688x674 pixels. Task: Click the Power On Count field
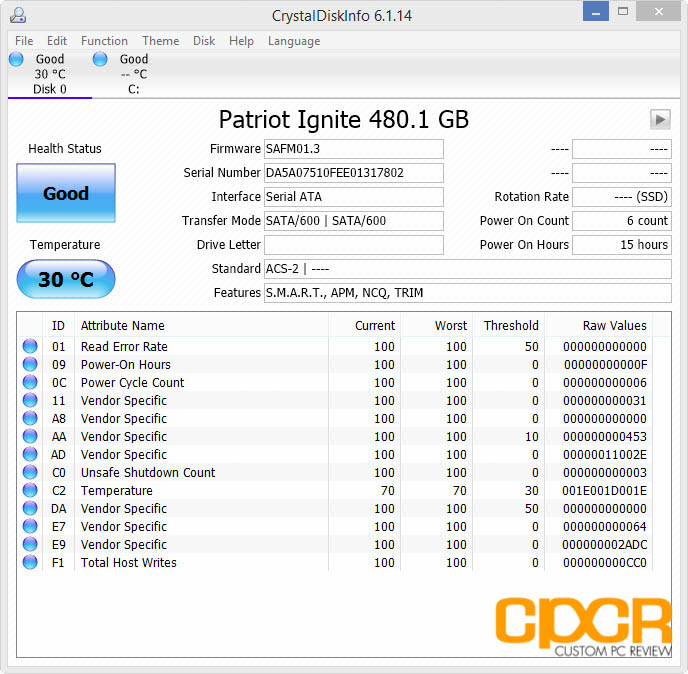[x=622, y=221]
